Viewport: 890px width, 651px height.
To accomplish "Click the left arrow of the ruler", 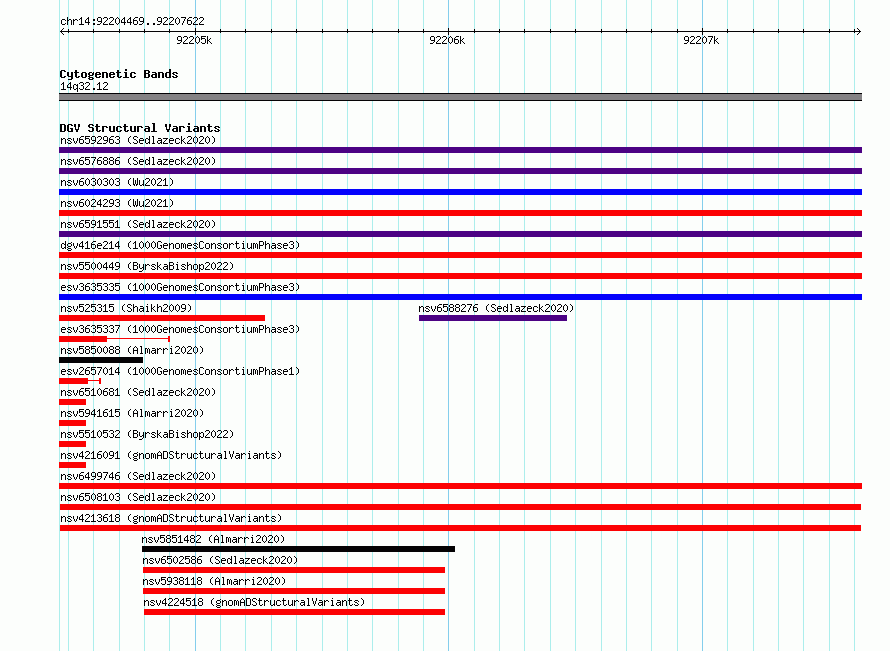I will pyautogui.click(x=63, y=31).
